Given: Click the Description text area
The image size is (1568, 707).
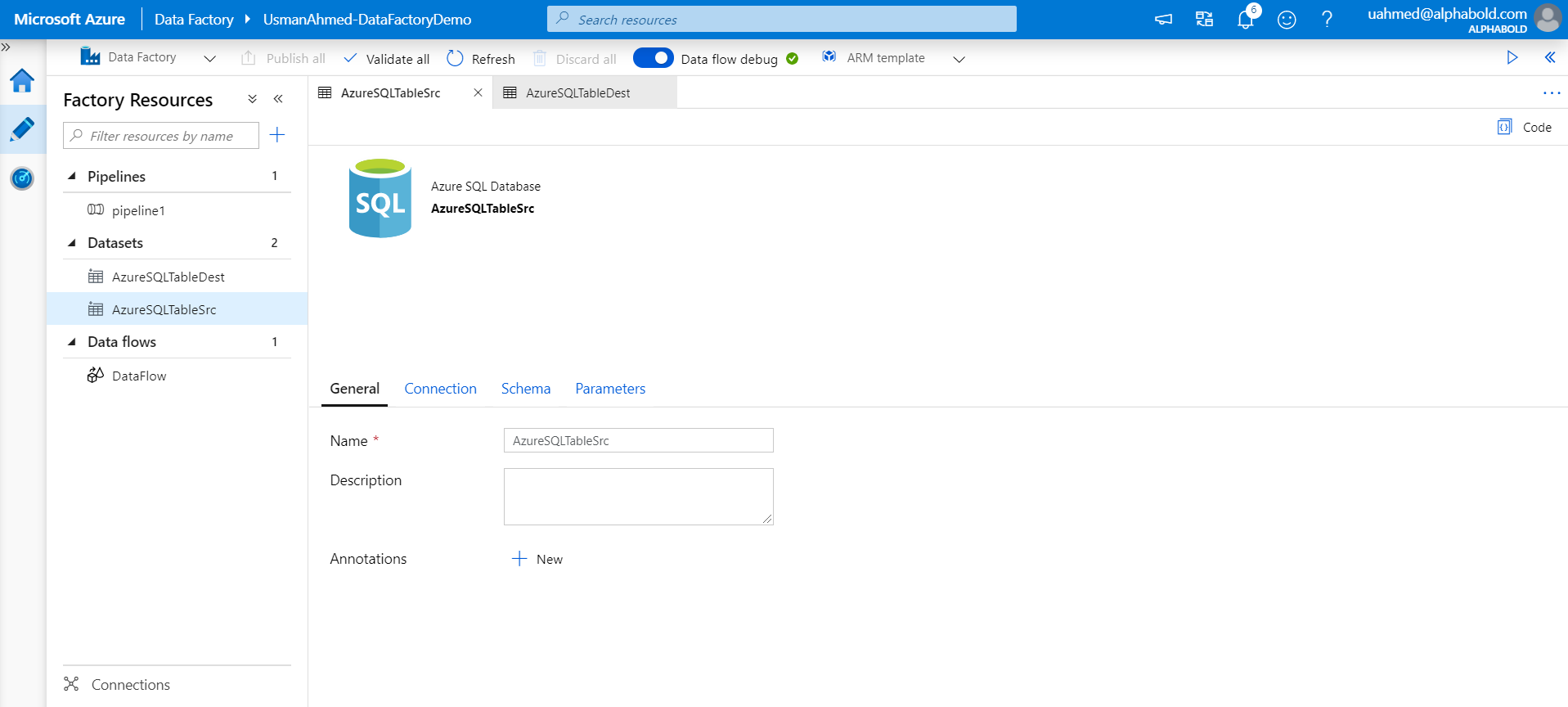Looking at the screenshot, I should (x=639, y=497).
